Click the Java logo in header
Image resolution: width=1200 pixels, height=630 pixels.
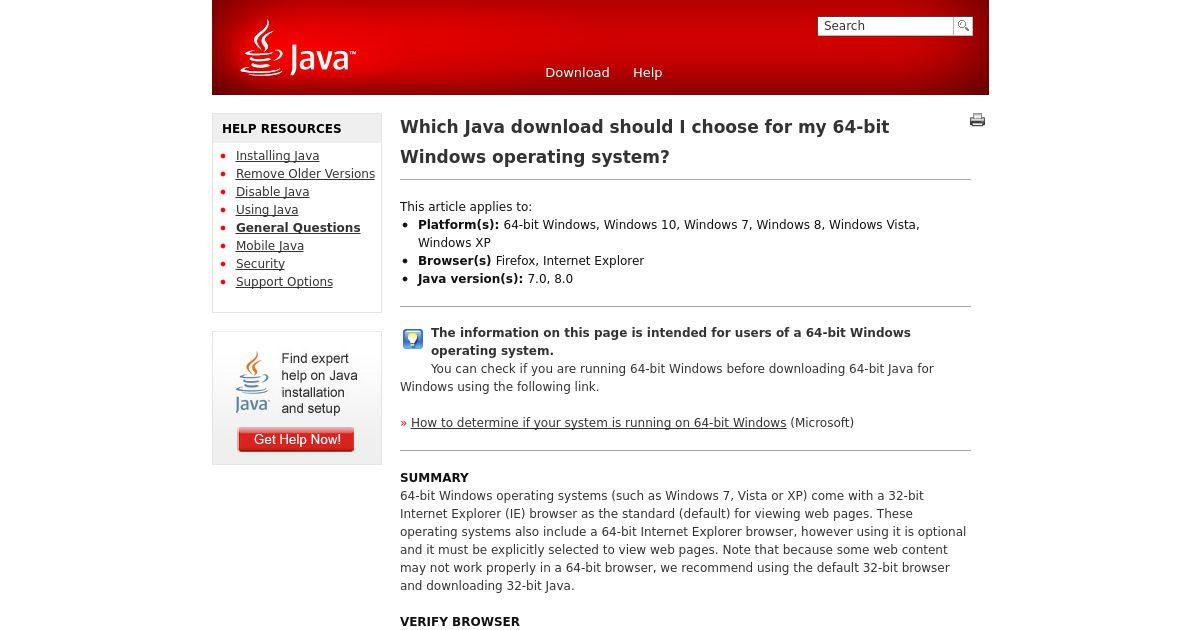297,48
